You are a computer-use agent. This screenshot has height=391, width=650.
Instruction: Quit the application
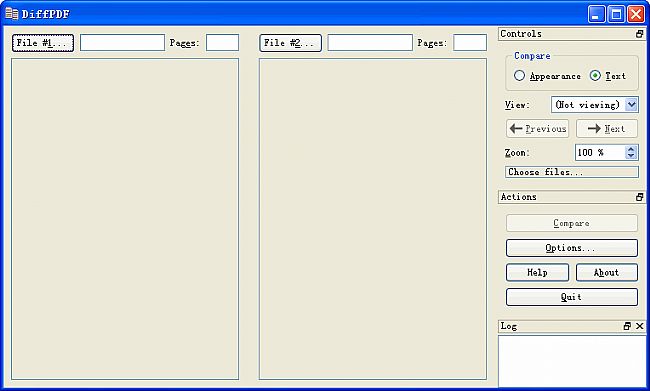(x=572, y=297)
